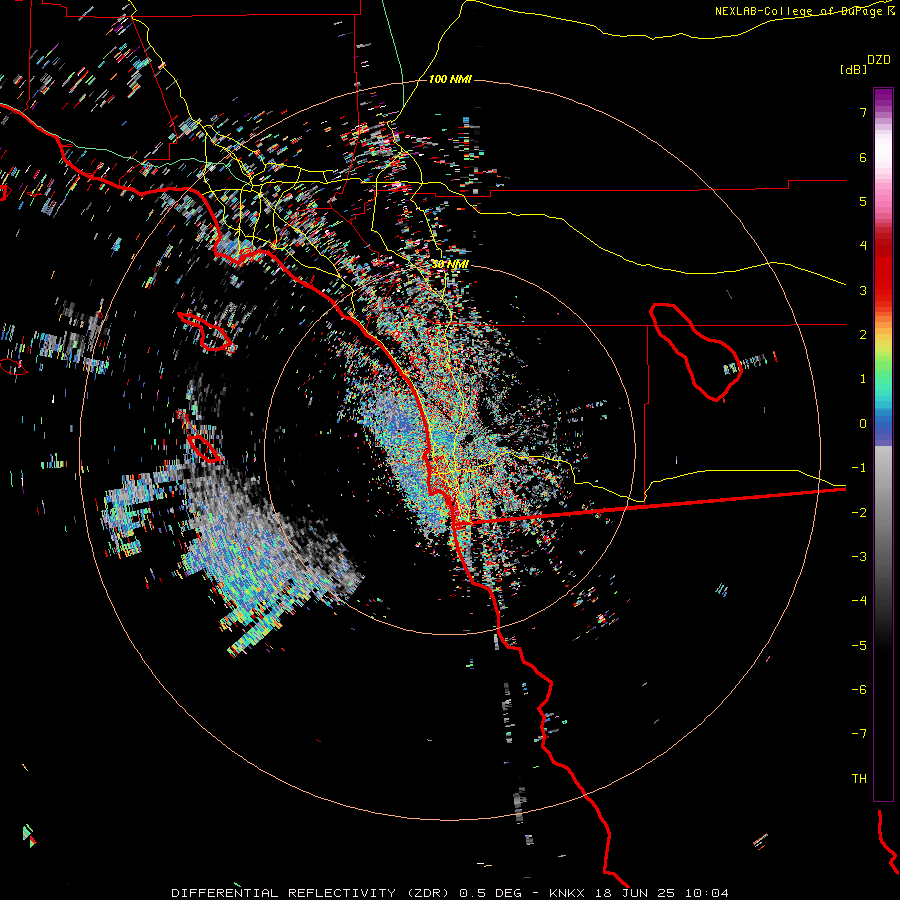Click the scale value 2 label

click(863, 335)
